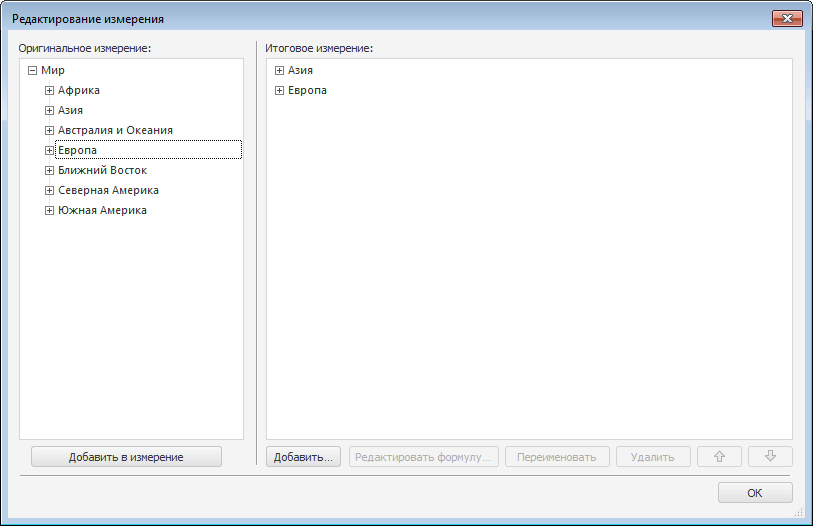Click the resize grip in the dialog corner
The width and height of the screenshot is (813, 526).
pyautogui.click(x=798, y=513)
